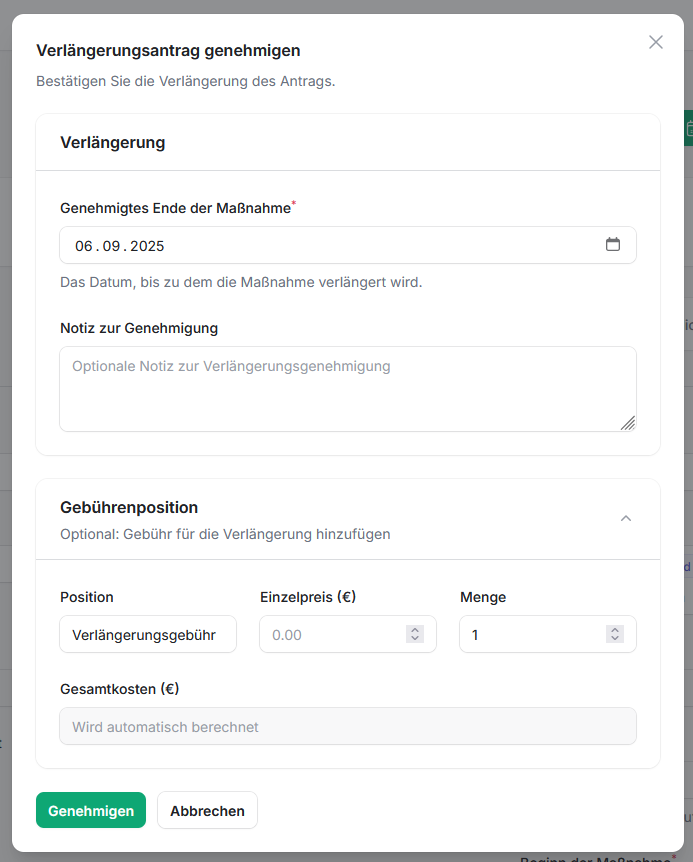Increase Einzelpreis with the up arrow
This screenshot has height=862, width=693.
tap(415, 630)
